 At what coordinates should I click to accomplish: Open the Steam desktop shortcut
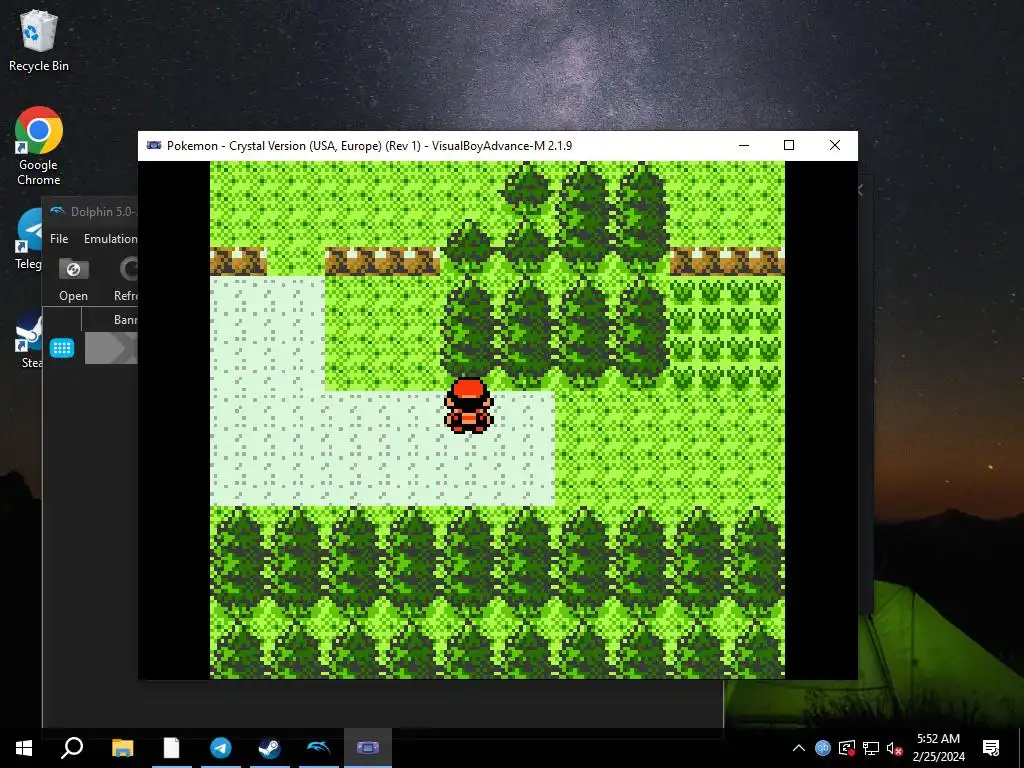pos(30,340)
